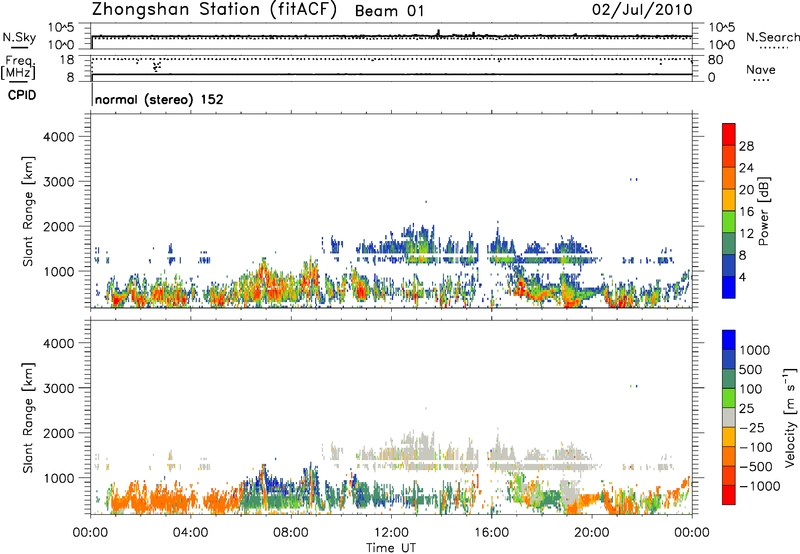Image resolution: width=800 pixels, height=554 pixels.
Task: Click the 'CPID' label
Action: pos(22,95)
